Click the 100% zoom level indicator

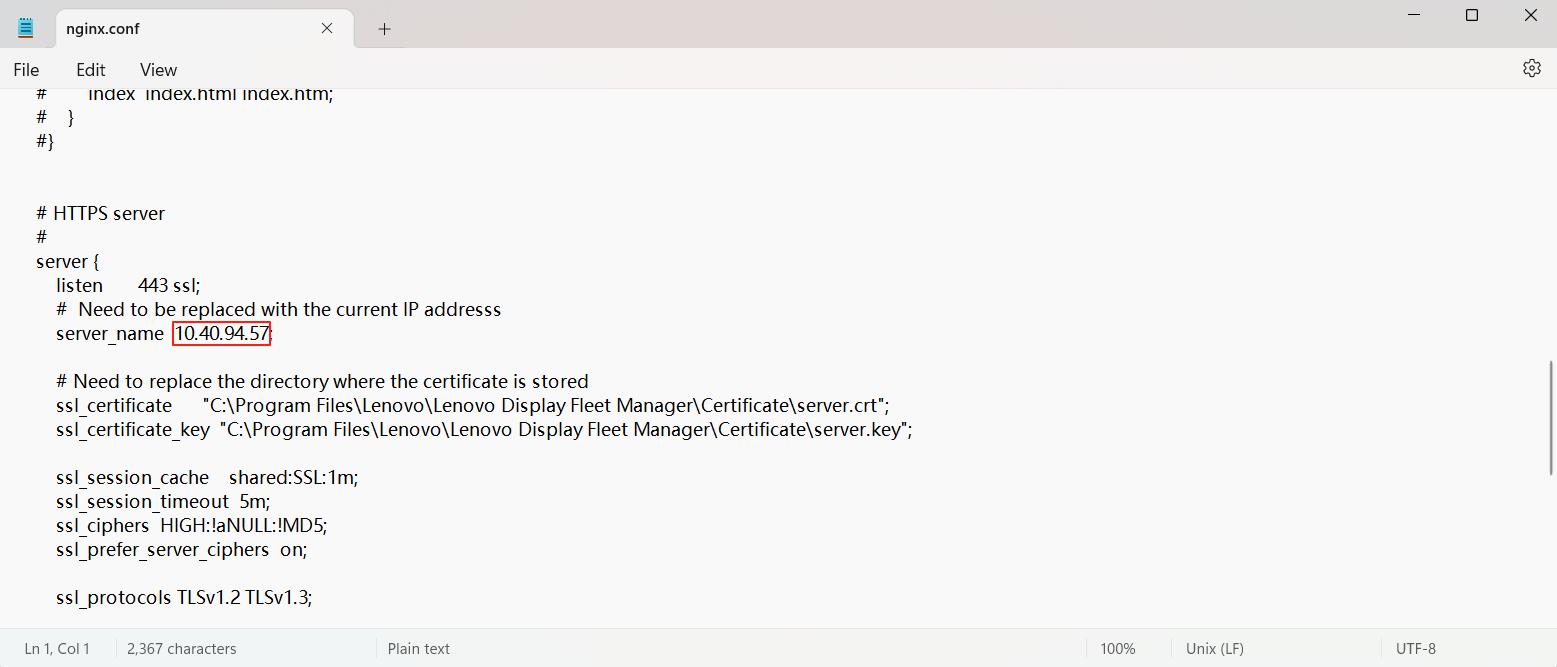coord(1117,648)
